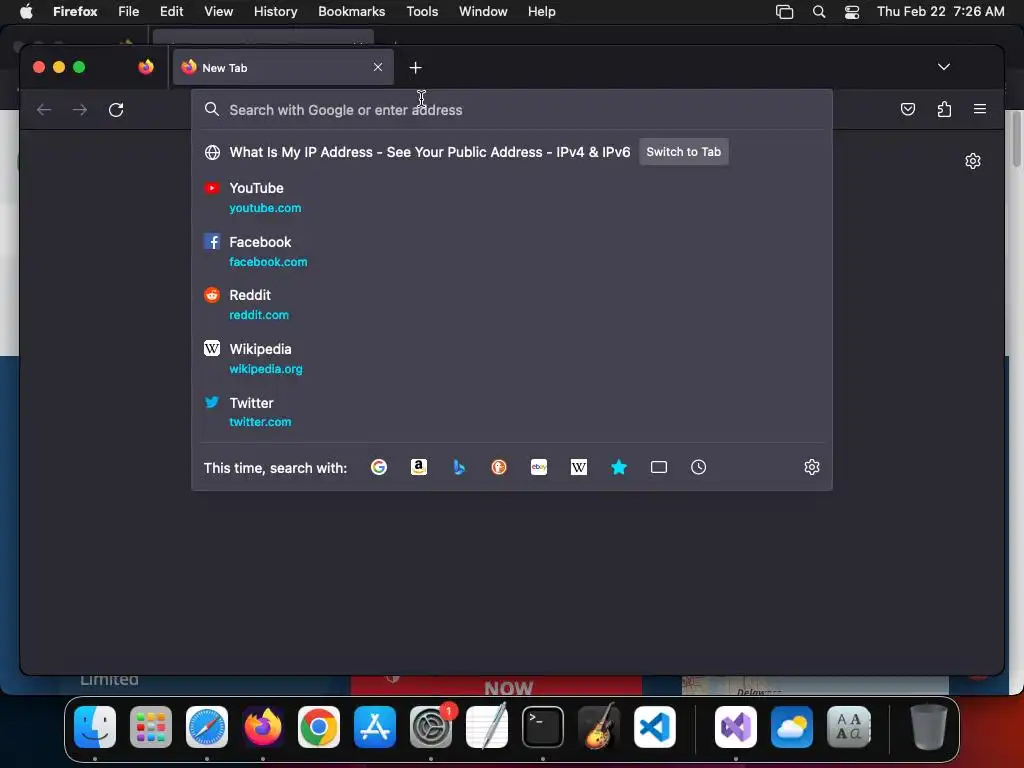Click the Switch to Tab button
The height and width of the screenshot is (768, 1024).
click(x=684, y=152)
